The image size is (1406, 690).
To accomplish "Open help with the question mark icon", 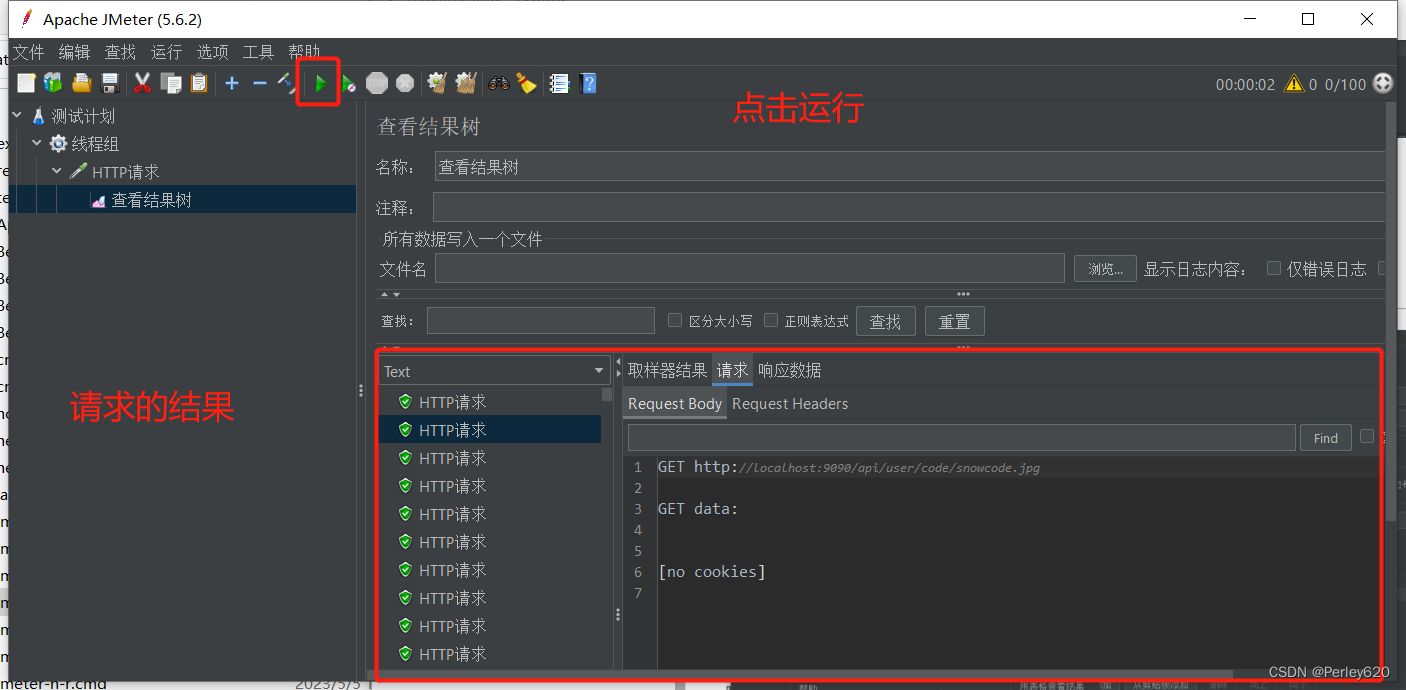I will pyautogui.click(x=589, y=84).
